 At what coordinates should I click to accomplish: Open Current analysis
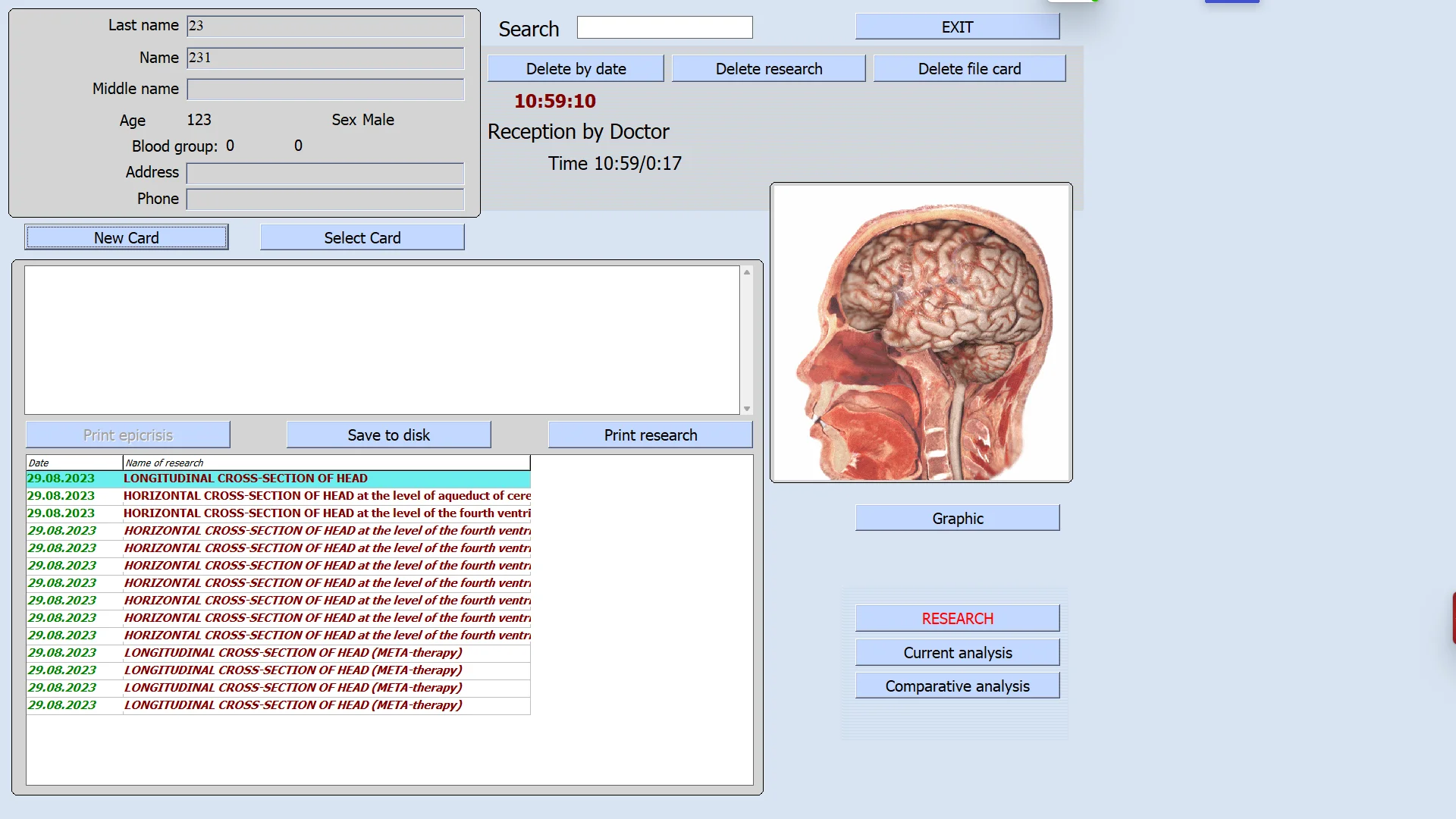(957, 652)
